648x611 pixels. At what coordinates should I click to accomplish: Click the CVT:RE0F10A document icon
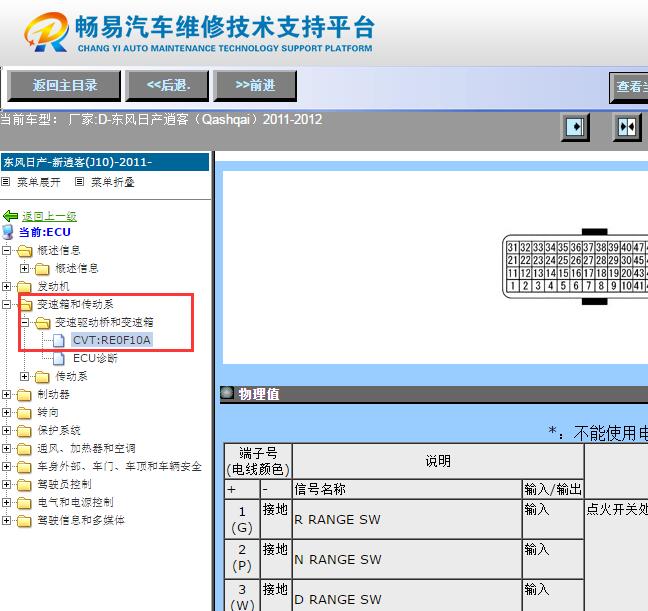59,341
